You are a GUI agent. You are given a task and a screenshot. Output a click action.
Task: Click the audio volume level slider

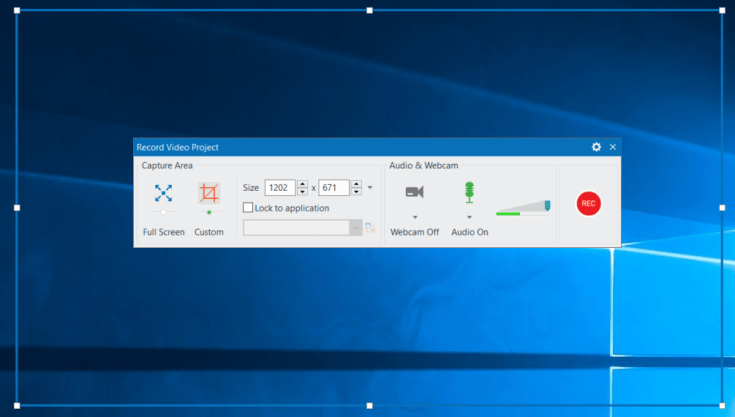[523, 208]
